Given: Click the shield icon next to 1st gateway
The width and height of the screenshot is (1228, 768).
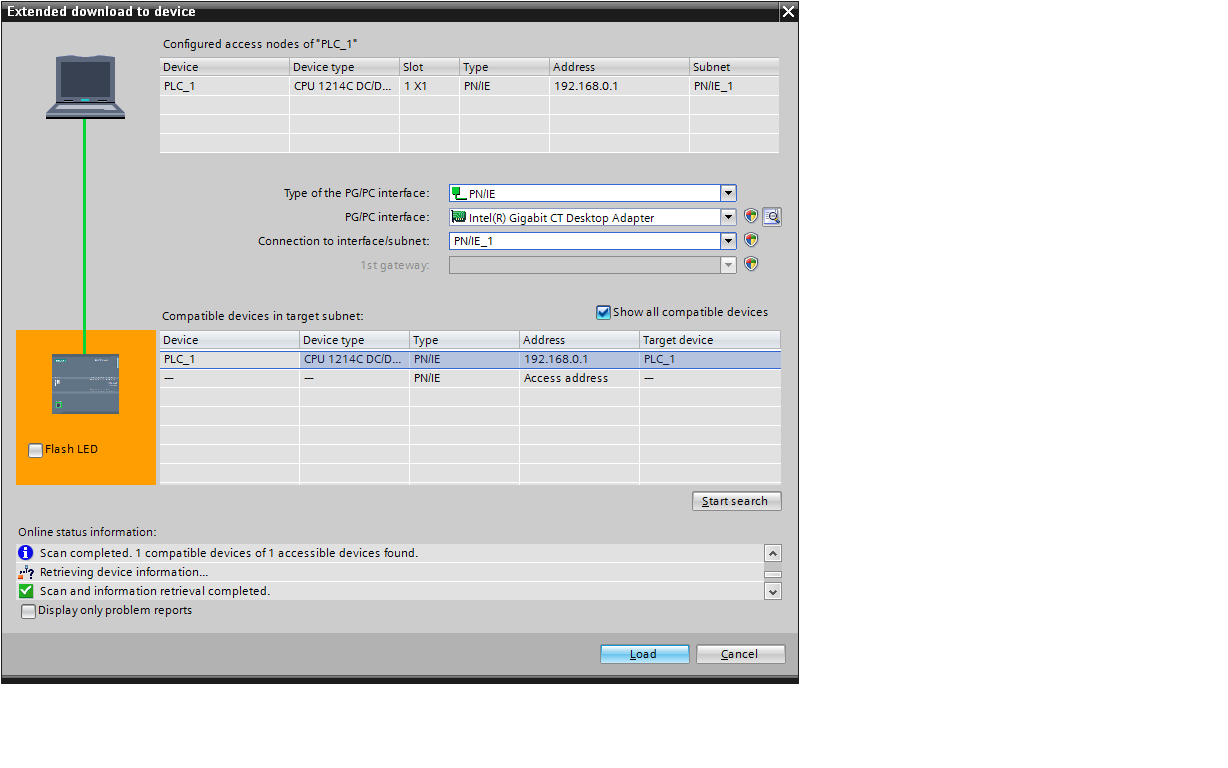Looking at the screenshot, I should point(751,264).
